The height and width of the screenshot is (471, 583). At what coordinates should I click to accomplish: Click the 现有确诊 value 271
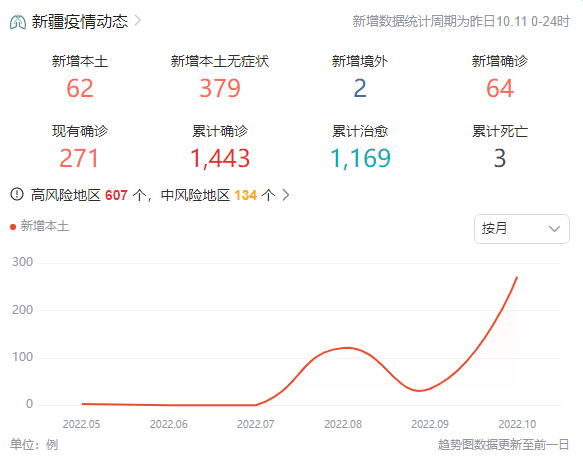[x=79, y=158]
